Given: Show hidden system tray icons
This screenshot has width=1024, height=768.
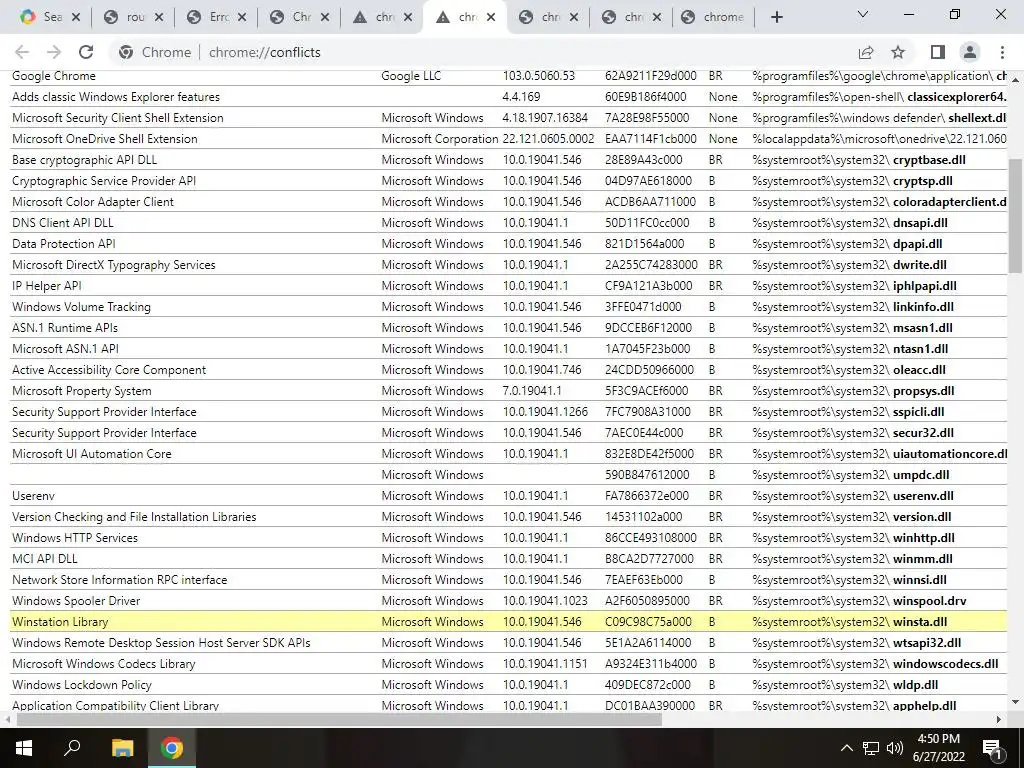Looking at the screenshot, I should tap(846, 748).
